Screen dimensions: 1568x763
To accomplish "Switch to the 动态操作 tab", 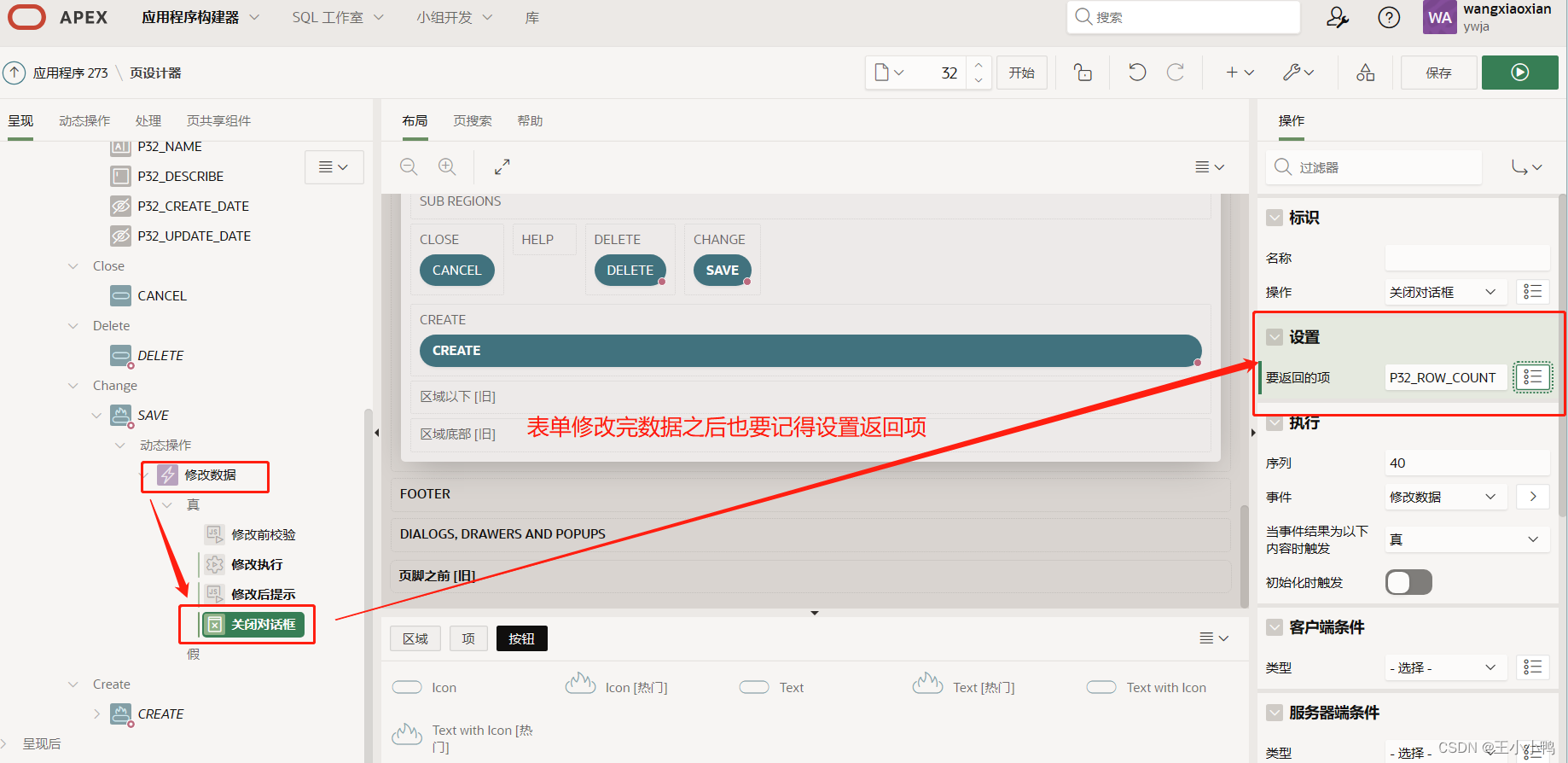I will tap(84, 121).
